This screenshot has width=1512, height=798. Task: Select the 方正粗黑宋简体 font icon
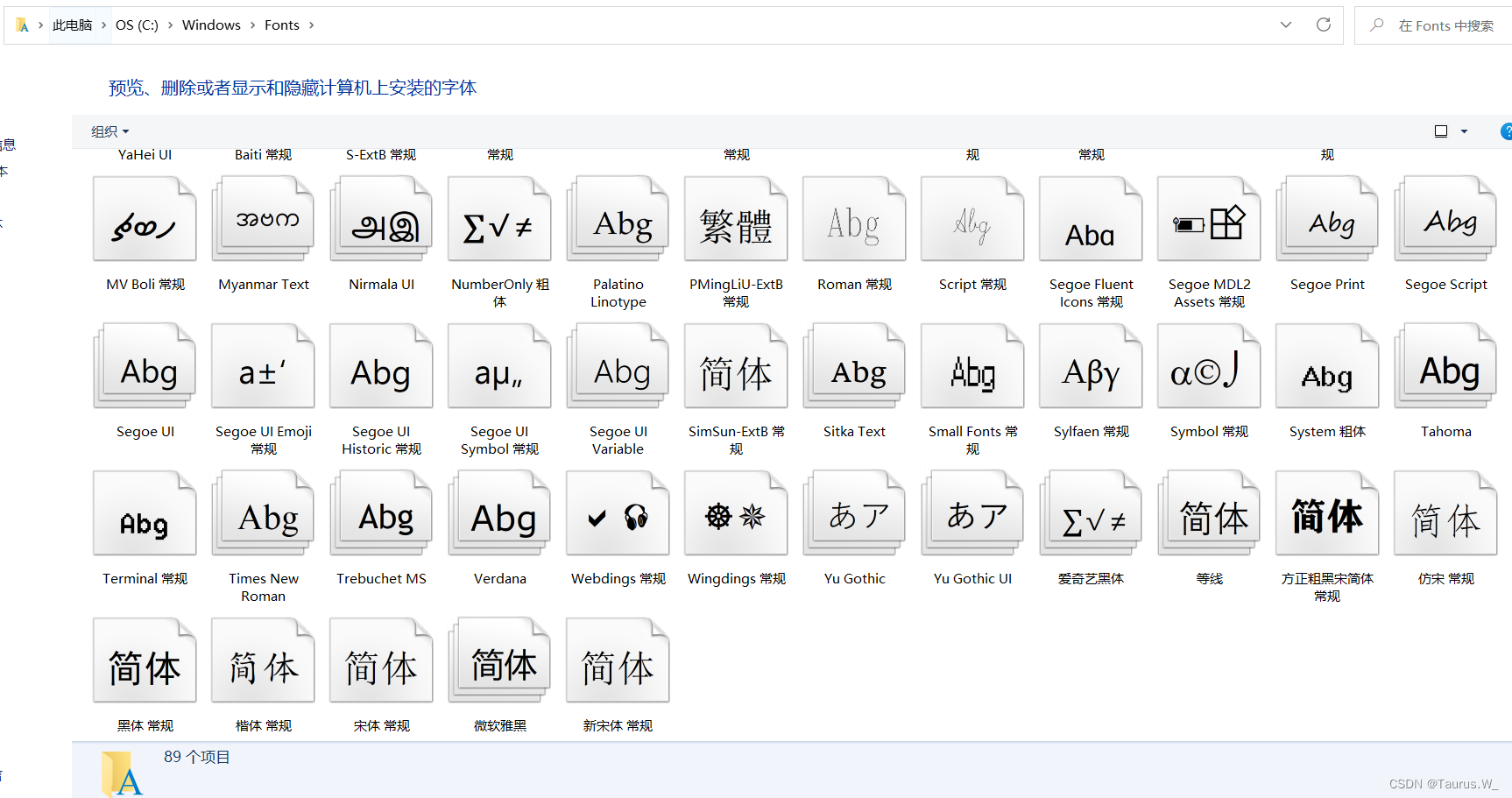(1327, 513)
